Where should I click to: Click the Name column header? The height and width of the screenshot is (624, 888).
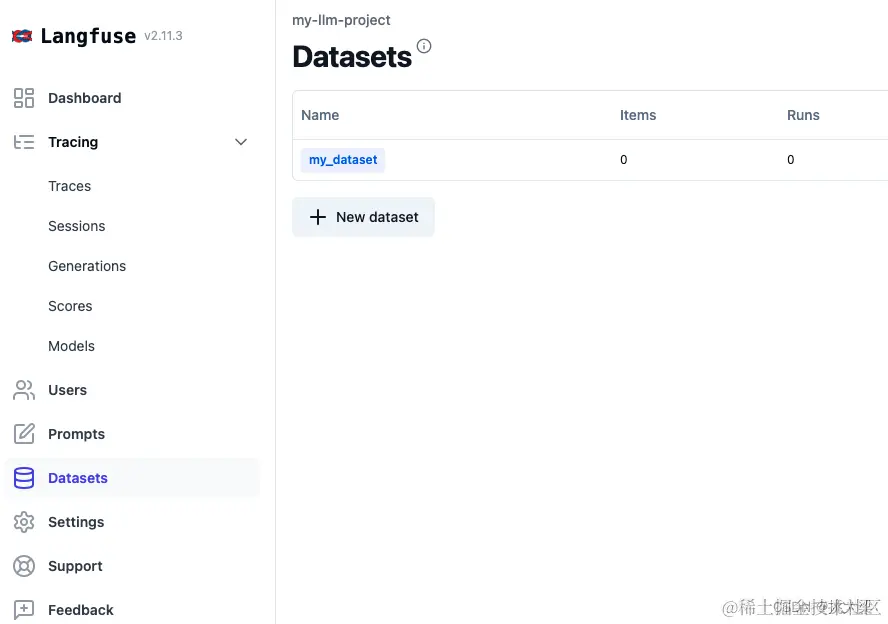(320, 115)
